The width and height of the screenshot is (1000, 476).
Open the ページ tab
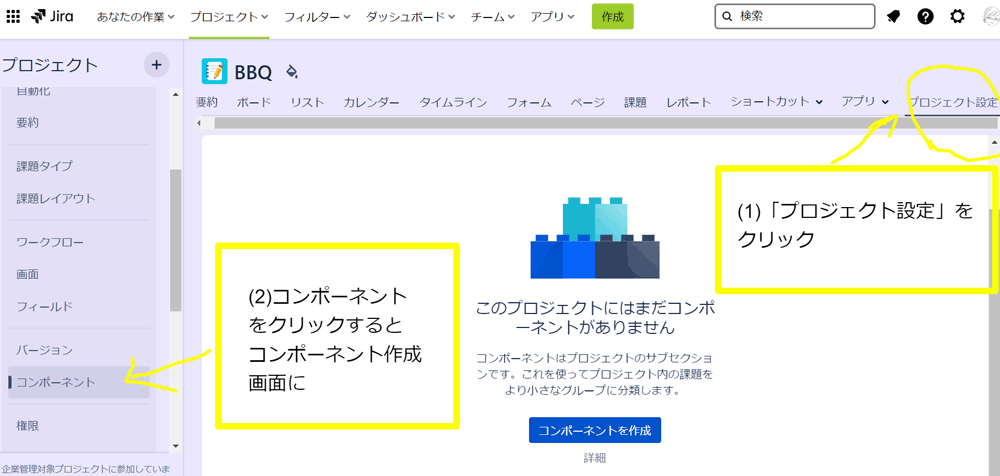587,102
